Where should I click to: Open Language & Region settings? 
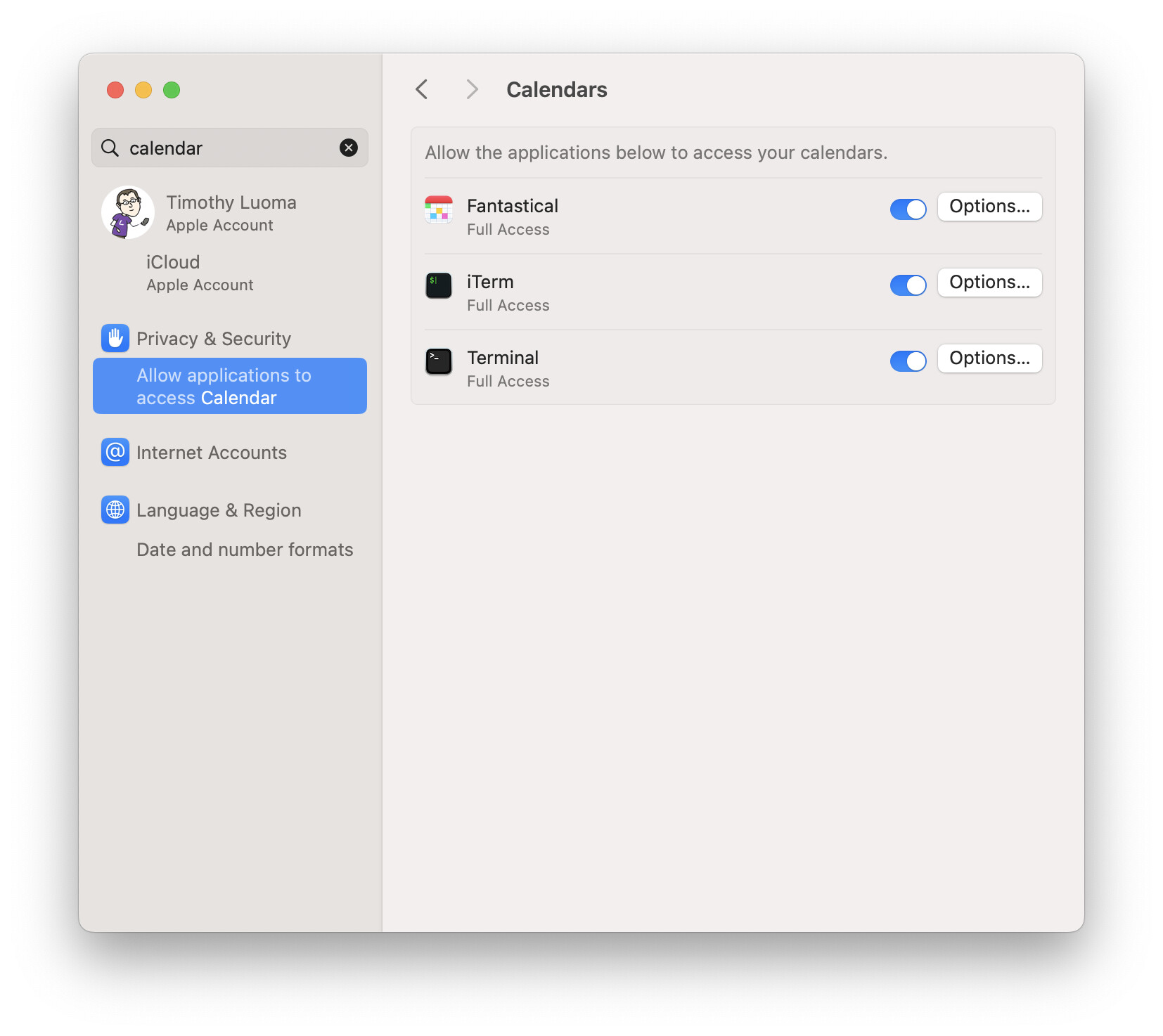(230, 510)
